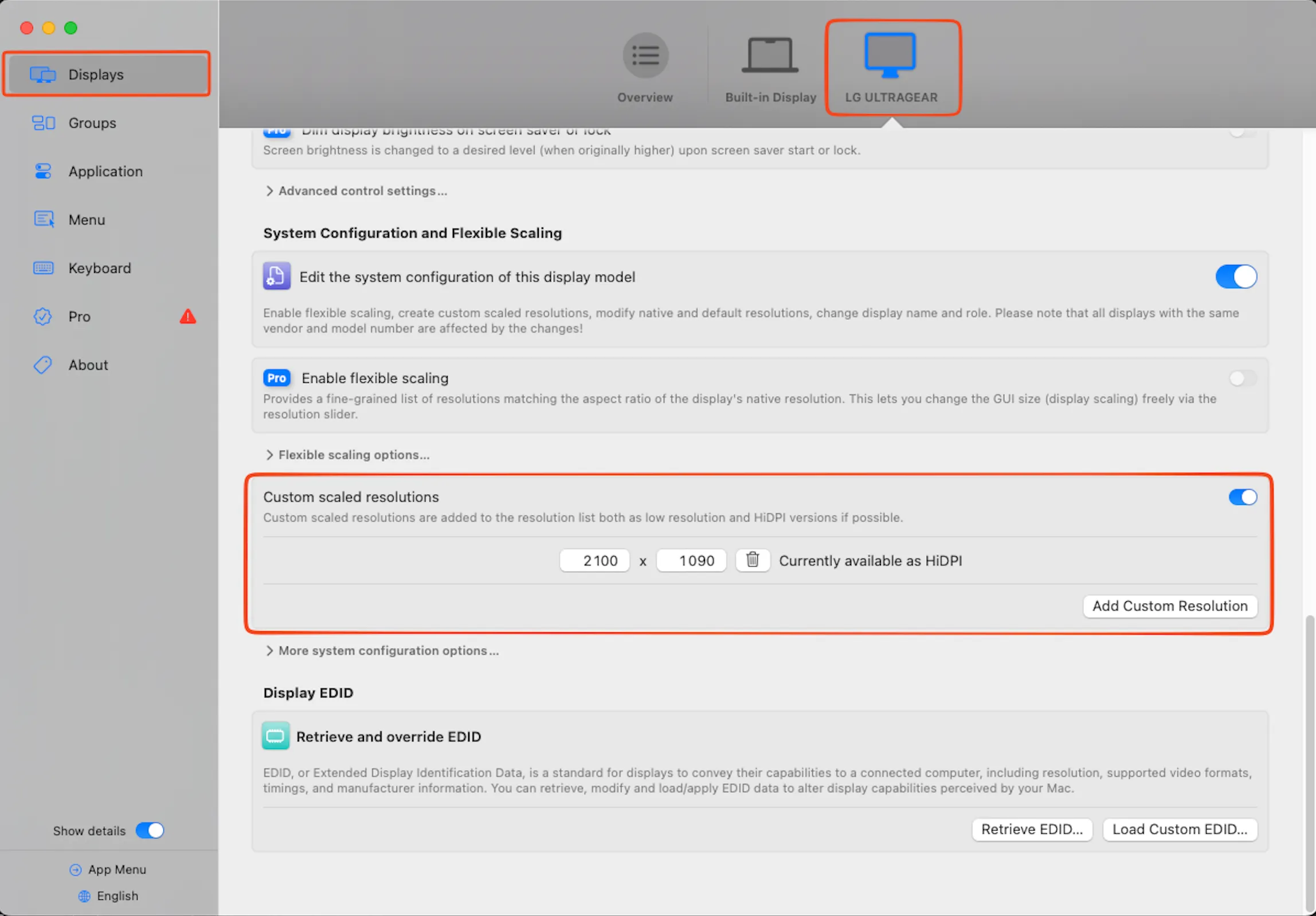
Task: Click the 2100 width input field
Action: (x=594, y=561)
